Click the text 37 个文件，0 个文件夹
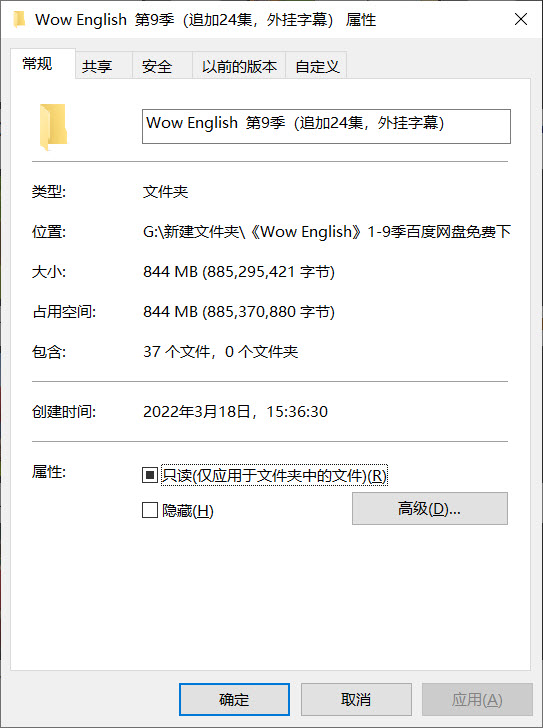The width and height of the screenshot is (543, 728). point(220,351)
